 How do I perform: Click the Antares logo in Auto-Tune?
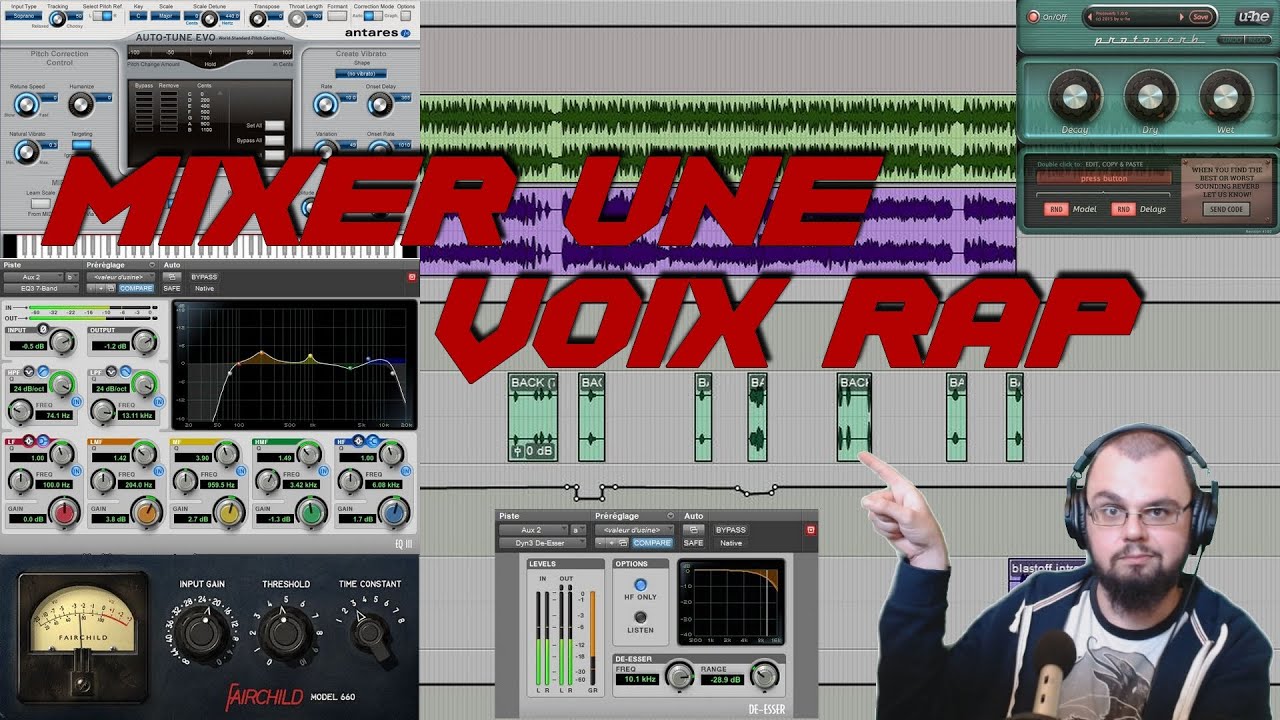tap(377, 33)
